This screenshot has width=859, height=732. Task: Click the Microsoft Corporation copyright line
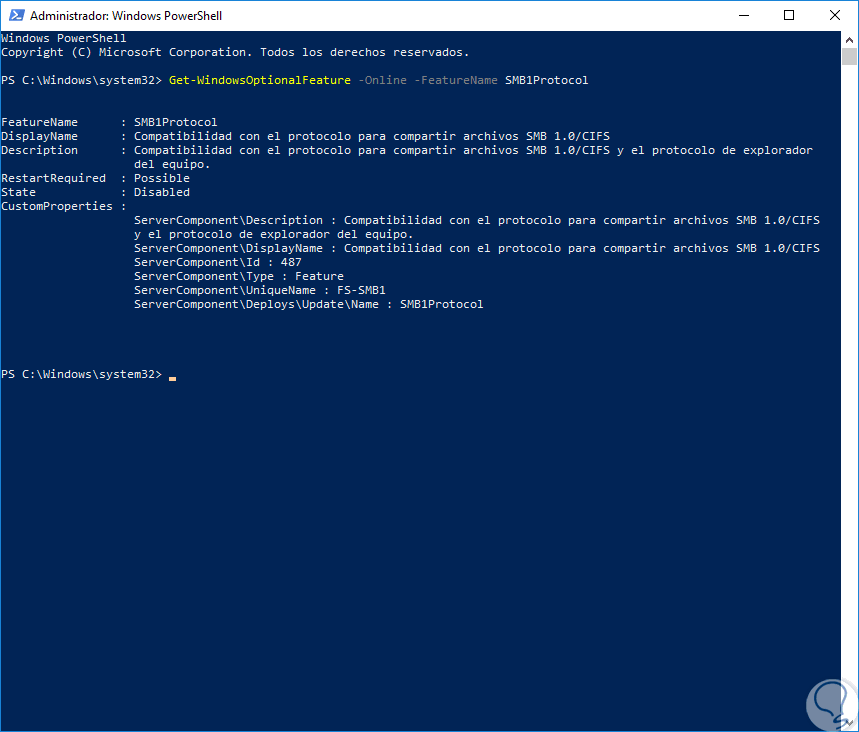tap(234, 52)
